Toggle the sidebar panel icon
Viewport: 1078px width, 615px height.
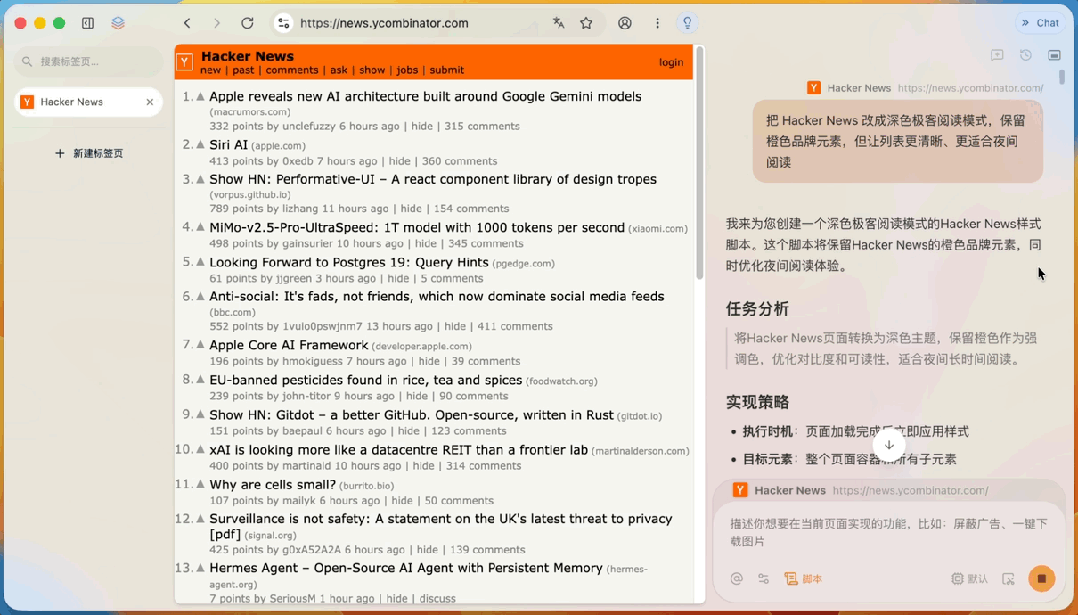pos(88,23)
